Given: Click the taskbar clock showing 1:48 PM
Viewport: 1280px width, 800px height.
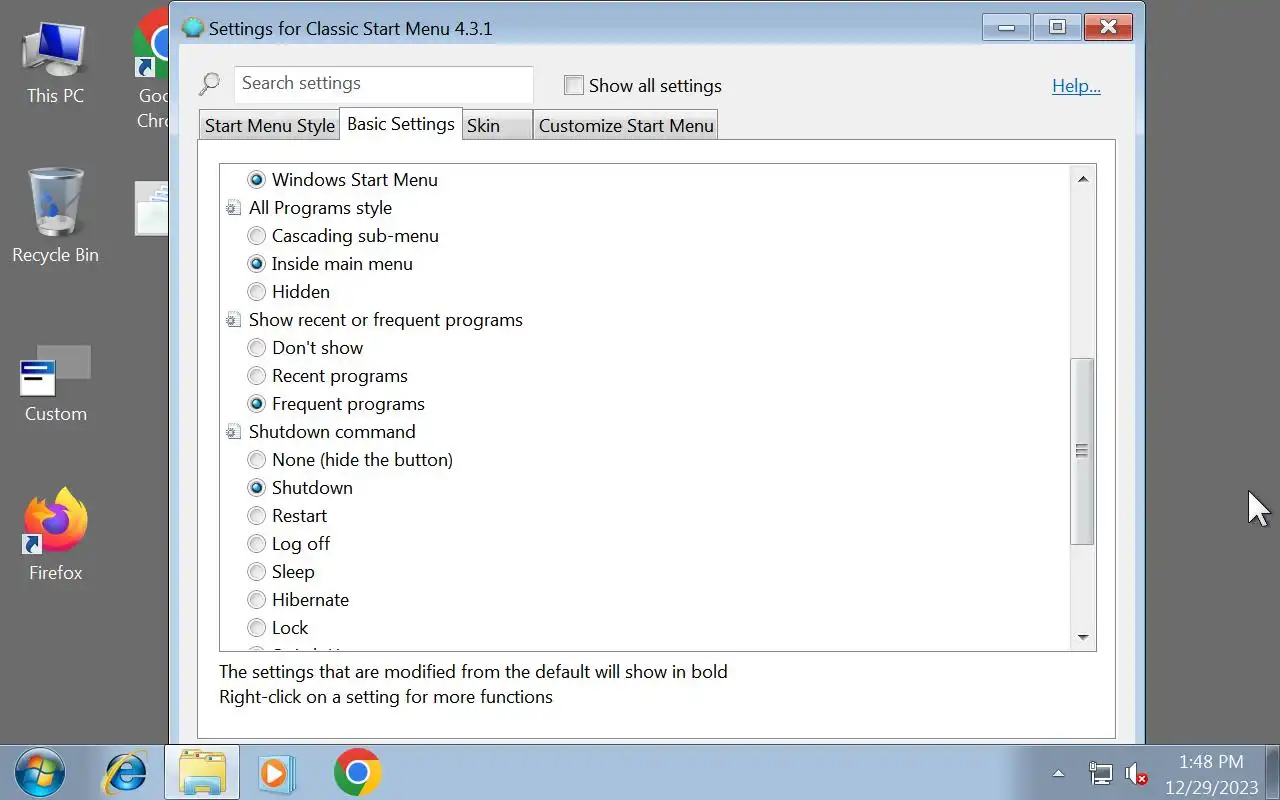Looking at the screenshot, I should (x=1211, y=774).
